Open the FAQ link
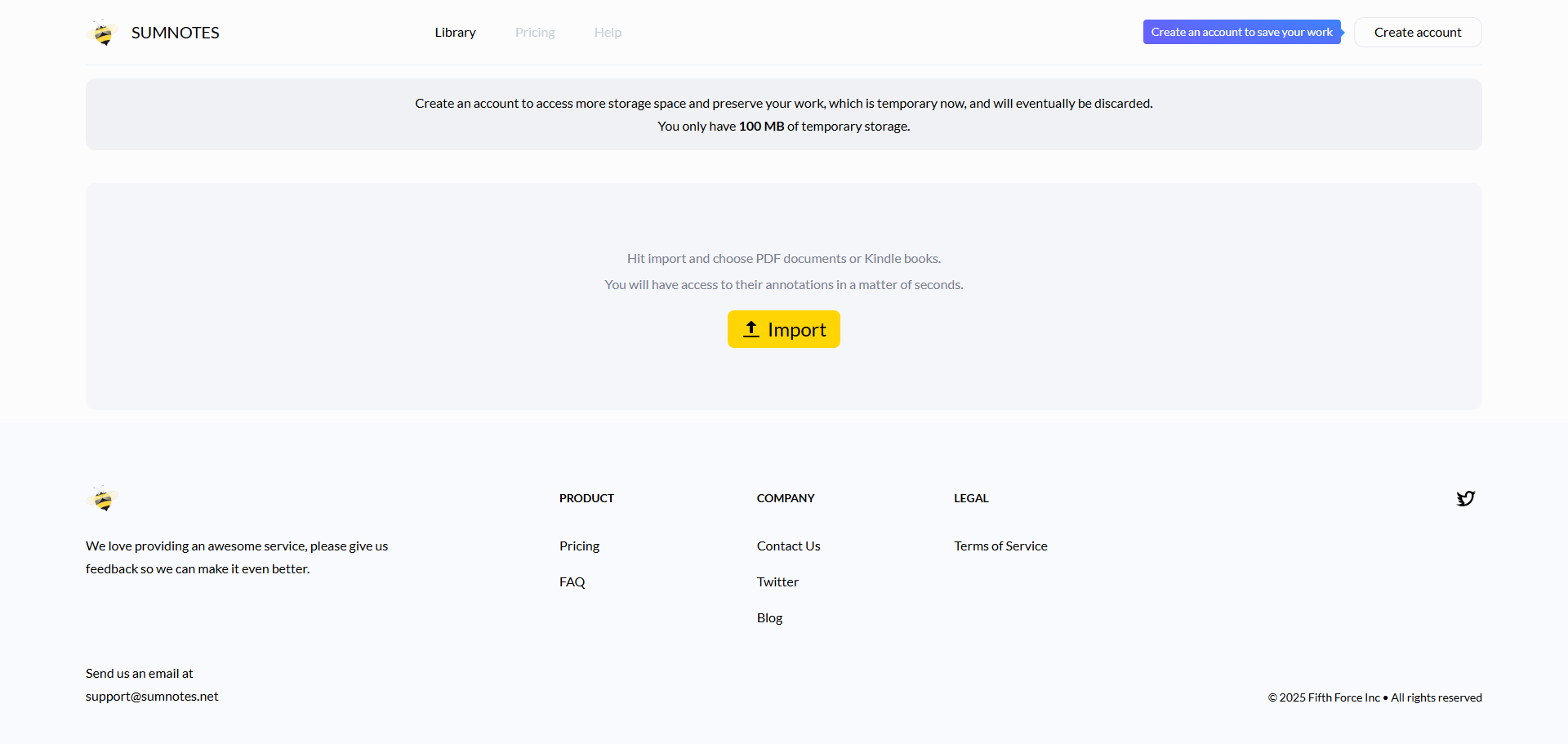The image size is (1568, 744). (572, 582)
